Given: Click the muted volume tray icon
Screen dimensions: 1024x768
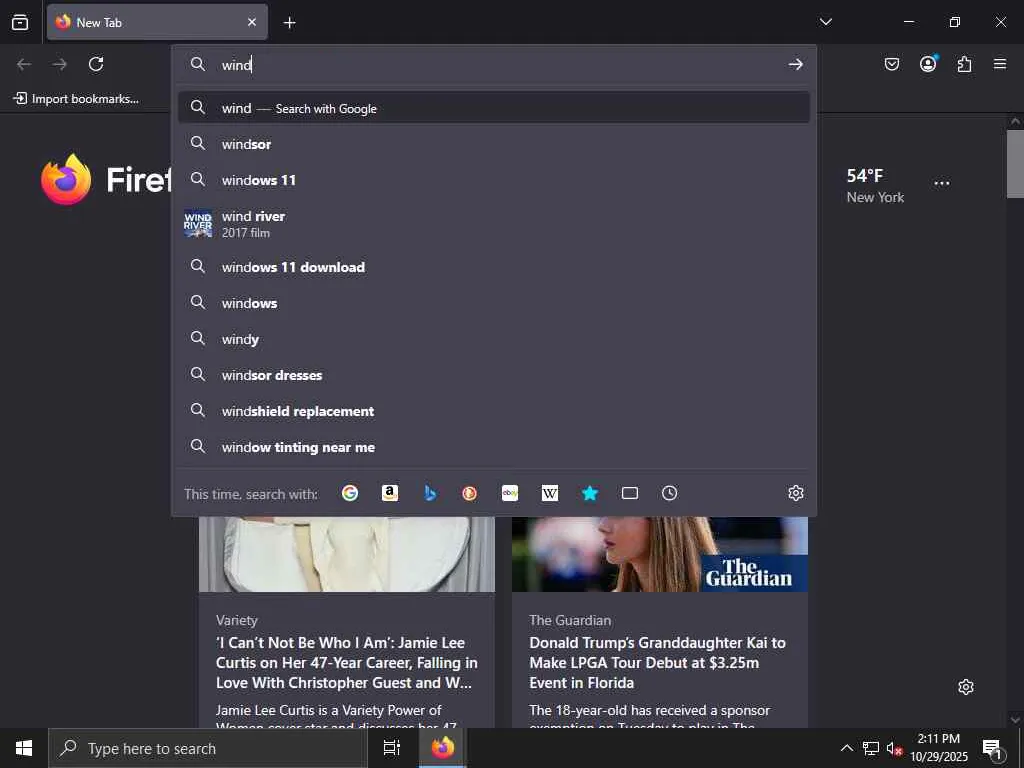Looking at the screenshot, I should tap(894, 749).
